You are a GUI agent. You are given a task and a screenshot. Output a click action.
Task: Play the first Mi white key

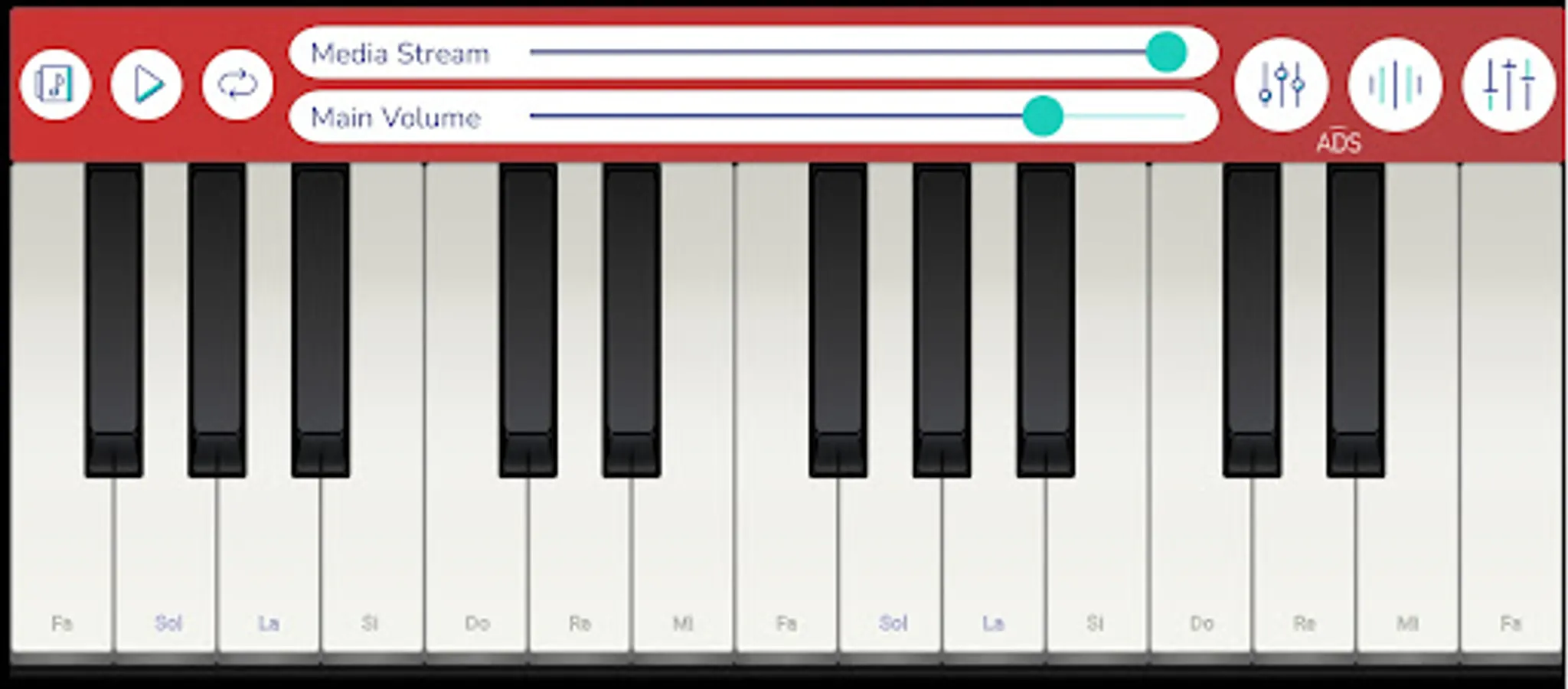pos(683,567)
